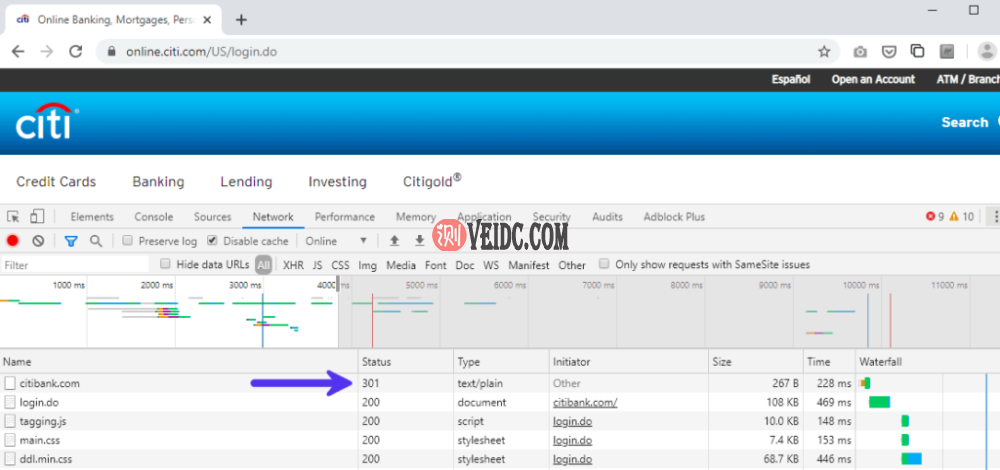Select the All filter button

tap(263, 265)
